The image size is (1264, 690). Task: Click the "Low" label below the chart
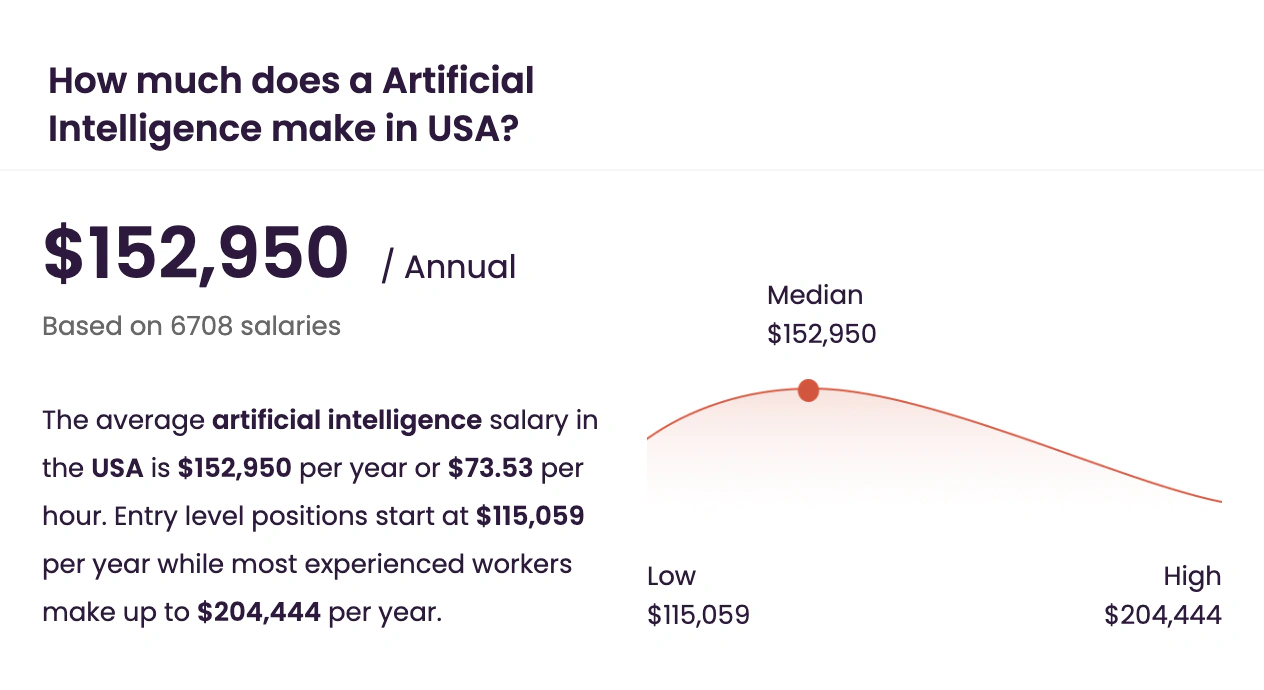click(671, 576)
